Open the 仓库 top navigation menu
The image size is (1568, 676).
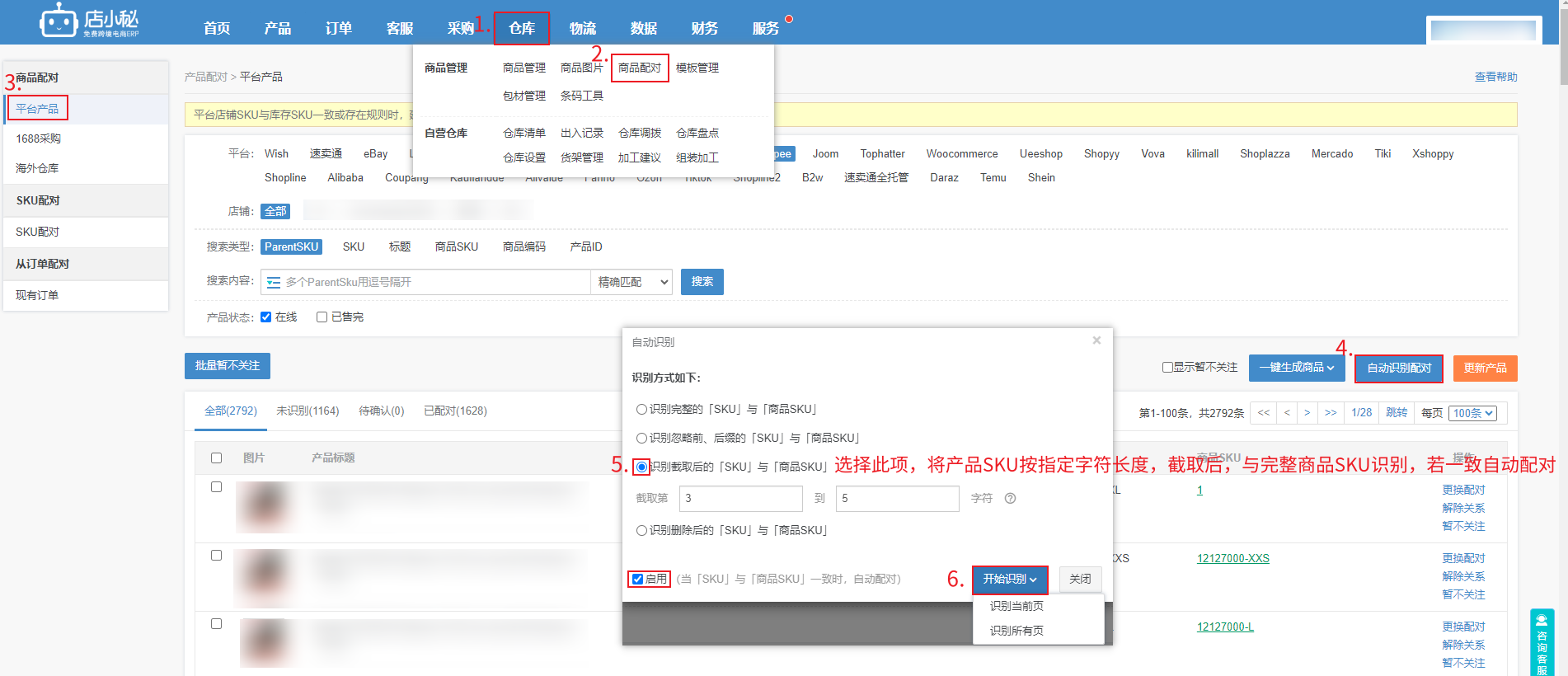click(x=522, y=28)
